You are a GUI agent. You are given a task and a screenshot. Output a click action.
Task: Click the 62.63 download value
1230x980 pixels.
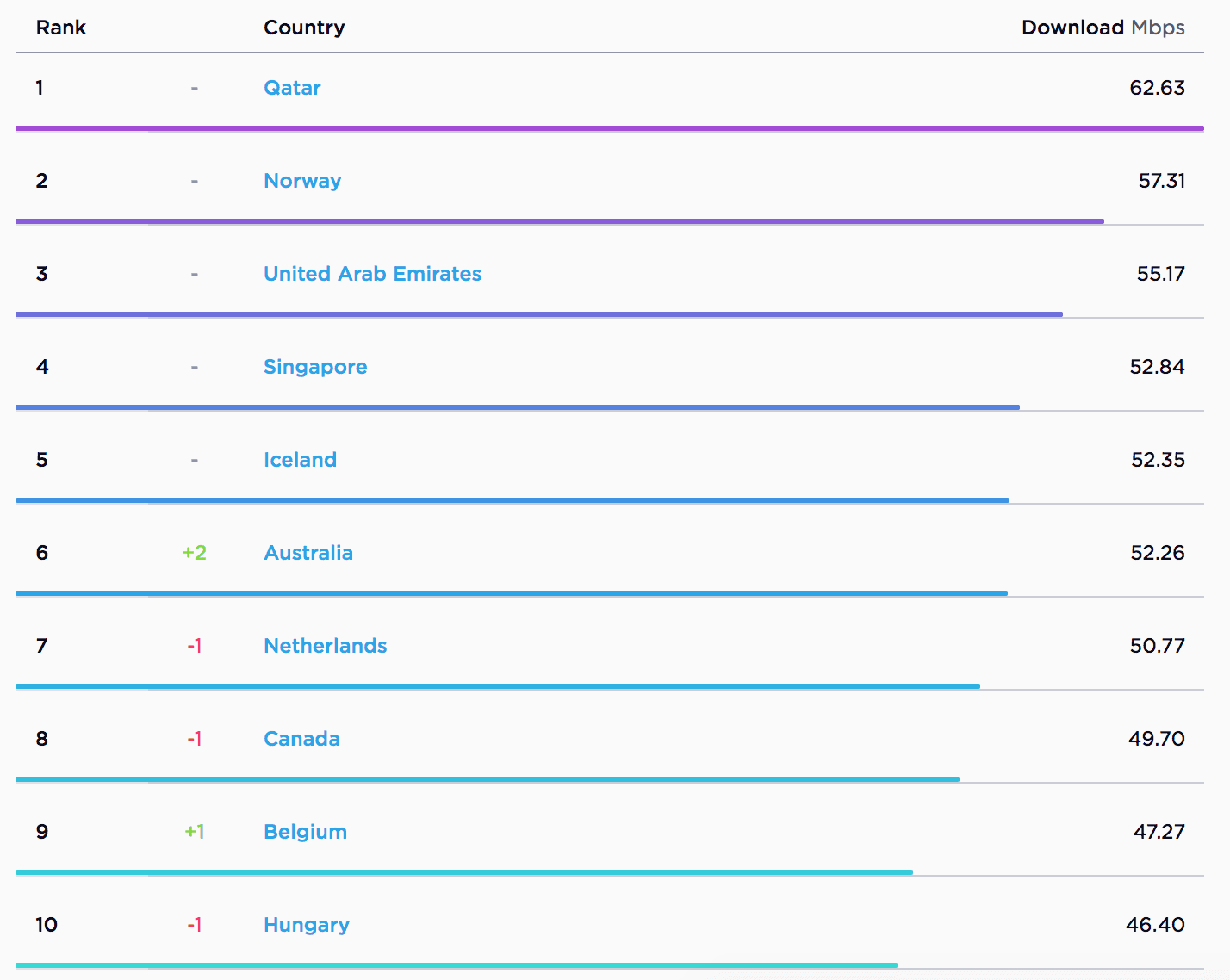coord(1157,88)
